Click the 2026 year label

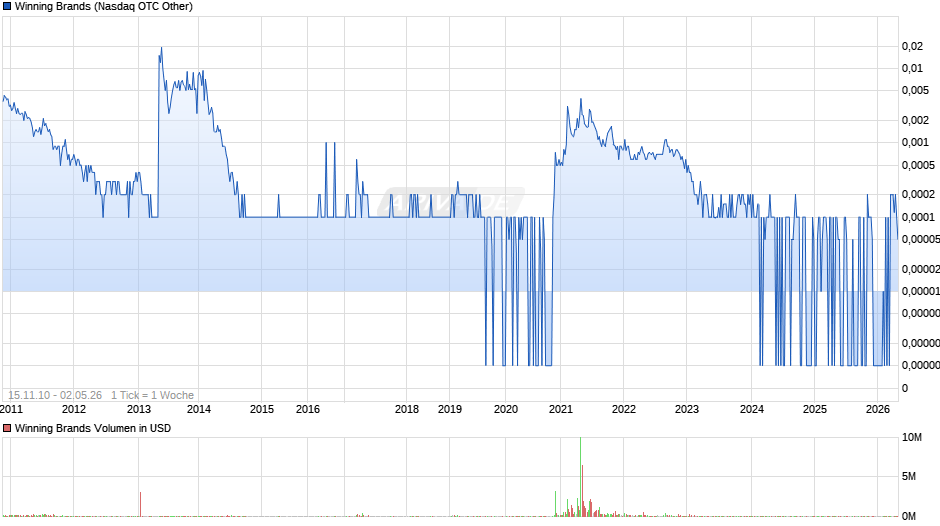(878, 409)
